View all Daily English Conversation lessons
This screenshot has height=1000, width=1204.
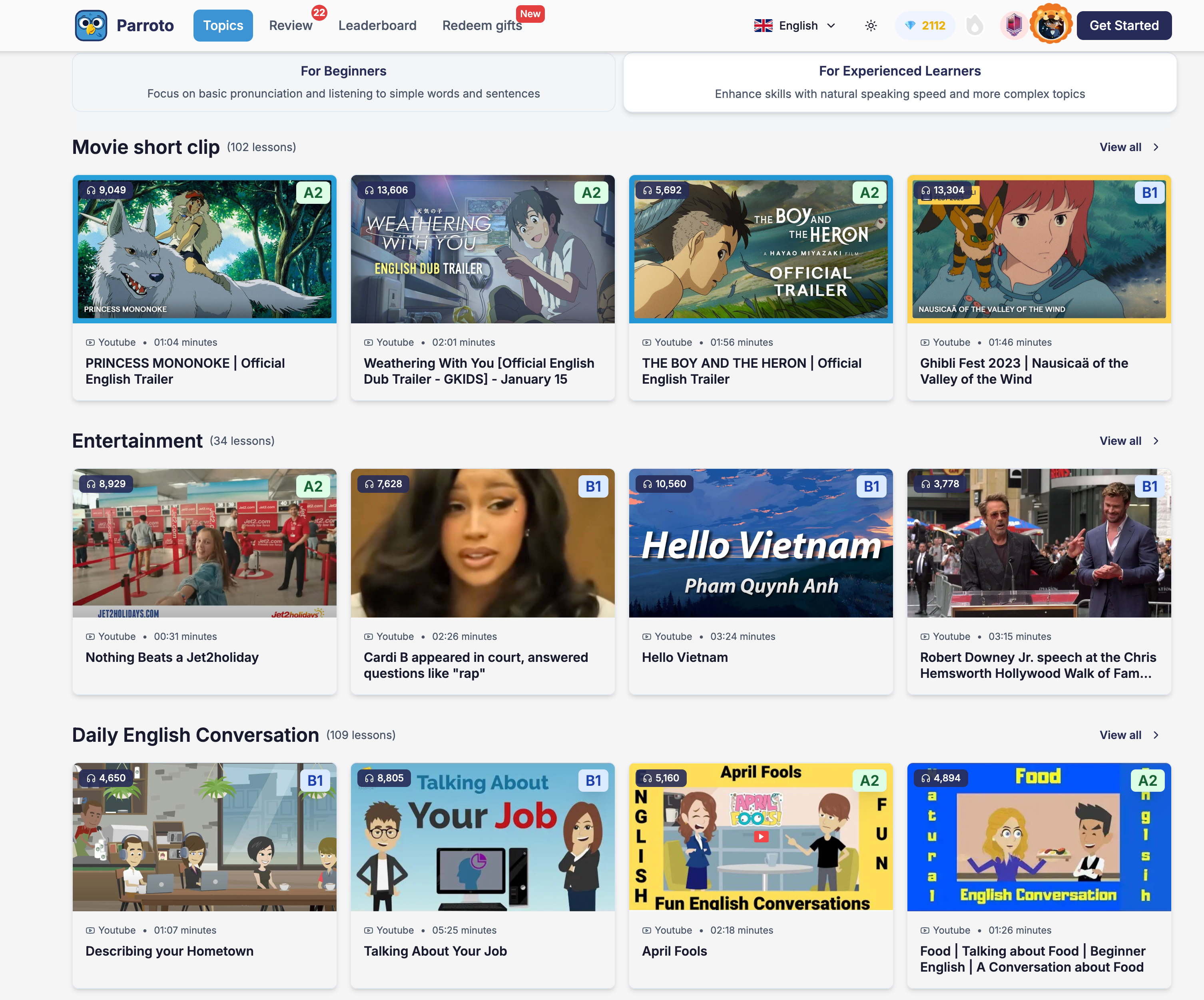click(1120, 735)
